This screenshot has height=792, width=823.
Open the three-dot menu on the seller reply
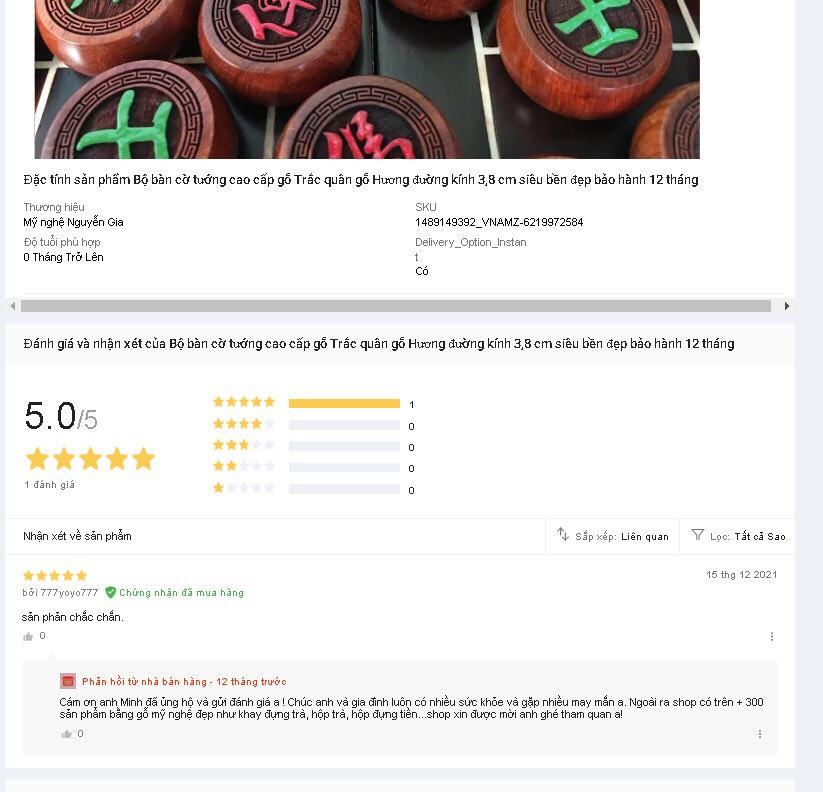[759, 734]
